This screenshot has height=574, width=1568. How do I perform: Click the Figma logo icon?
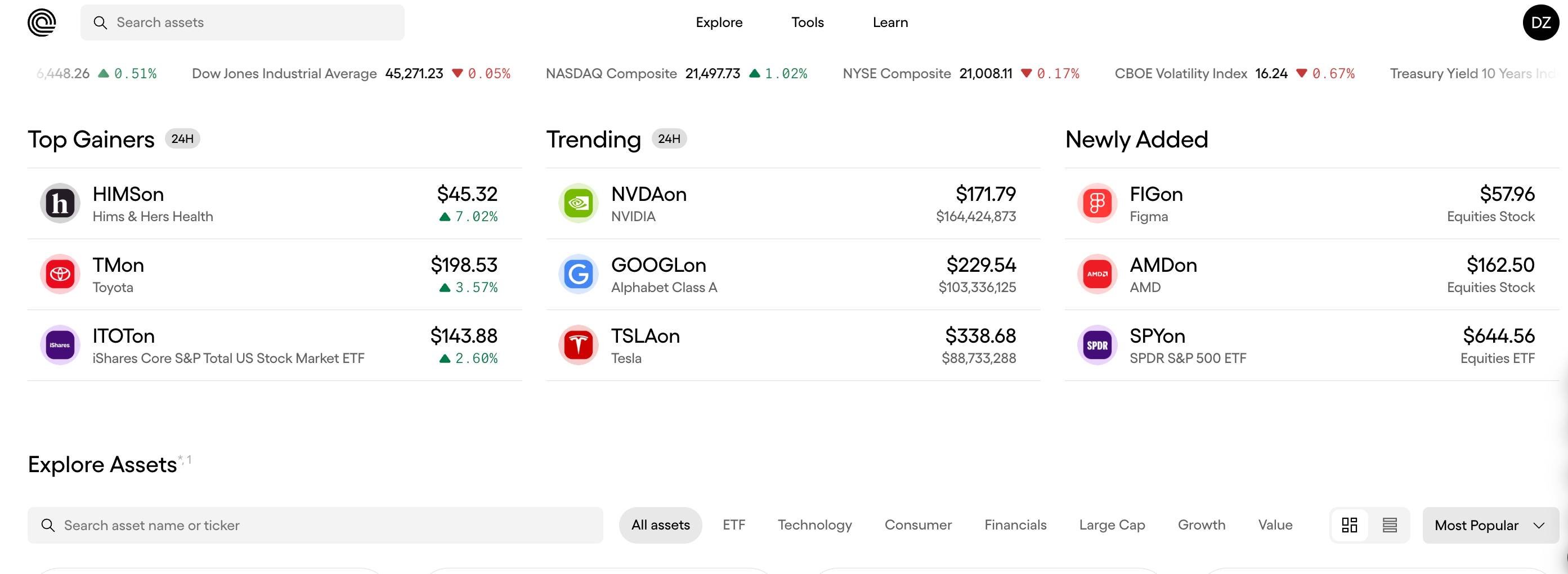(1097, 203)
